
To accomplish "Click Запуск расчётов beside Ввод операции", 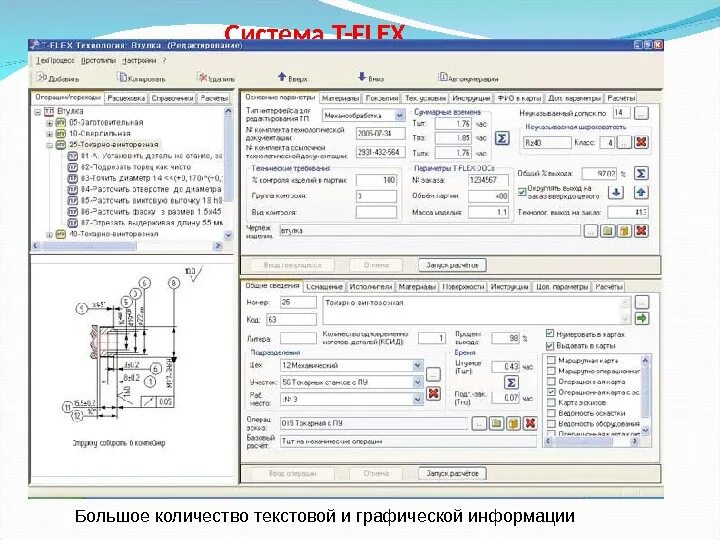I will point(452,473).
